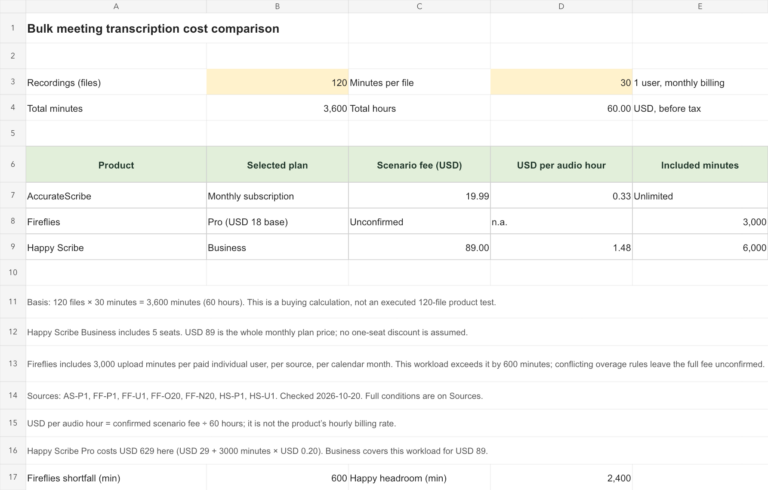Select row 6 header
Image resolution: width=768 pixels, height=490 pixels.
pos(13,165)
